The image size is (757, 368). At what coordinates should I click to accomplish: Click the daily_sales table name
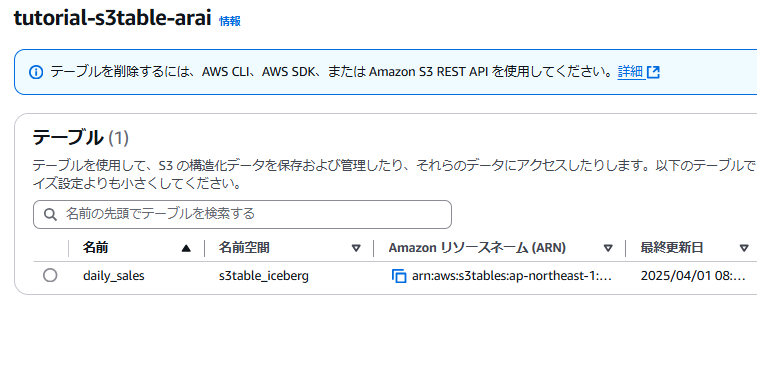(x=114, y=276)
